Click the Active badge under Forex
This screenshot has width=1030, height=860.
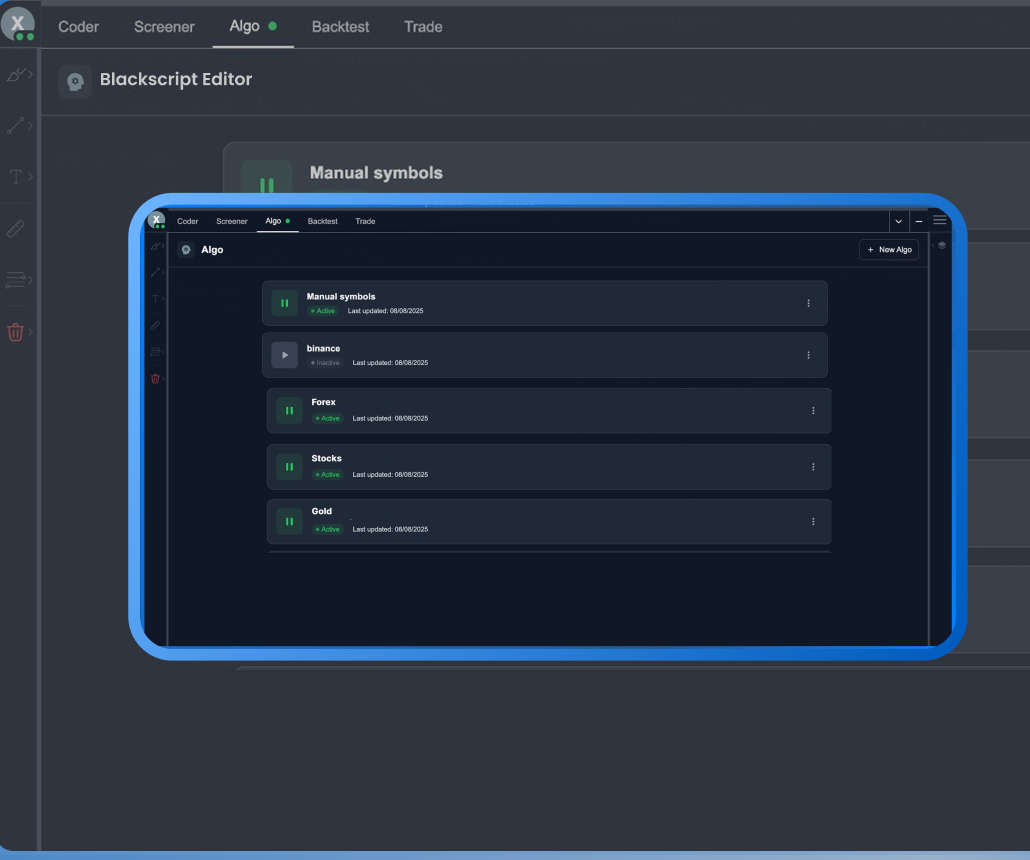[328, 419]
